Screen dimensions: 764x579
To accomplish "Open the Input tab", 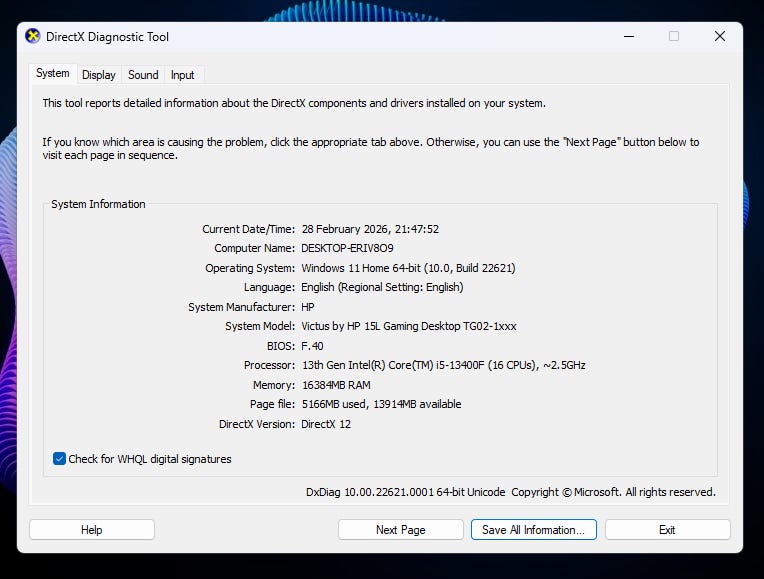I will pos(183,75).
